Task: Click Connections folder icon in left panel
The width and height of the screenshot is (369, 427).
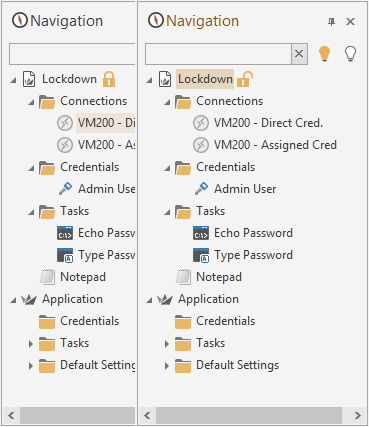Action: pyautogui.click(x=47, y=102)
